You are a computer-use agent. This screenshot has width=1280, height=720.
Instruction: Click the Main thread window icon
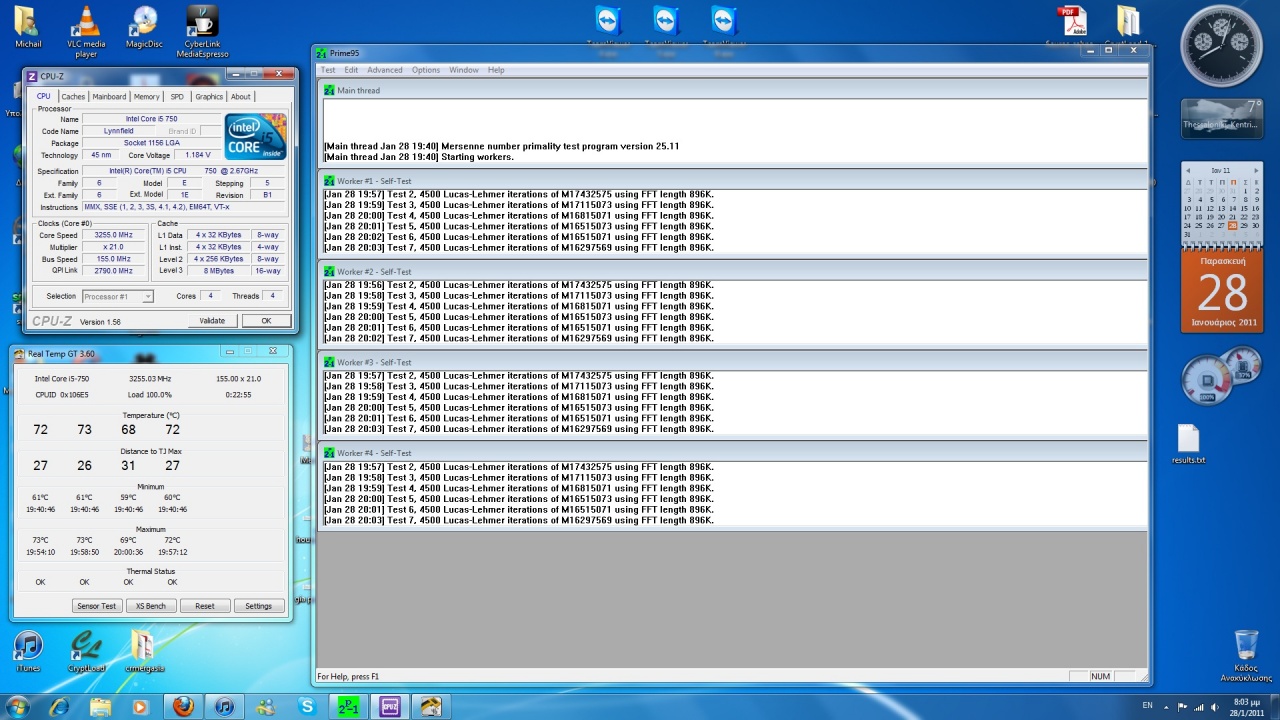pyautogui.click(x=329, y=90)
